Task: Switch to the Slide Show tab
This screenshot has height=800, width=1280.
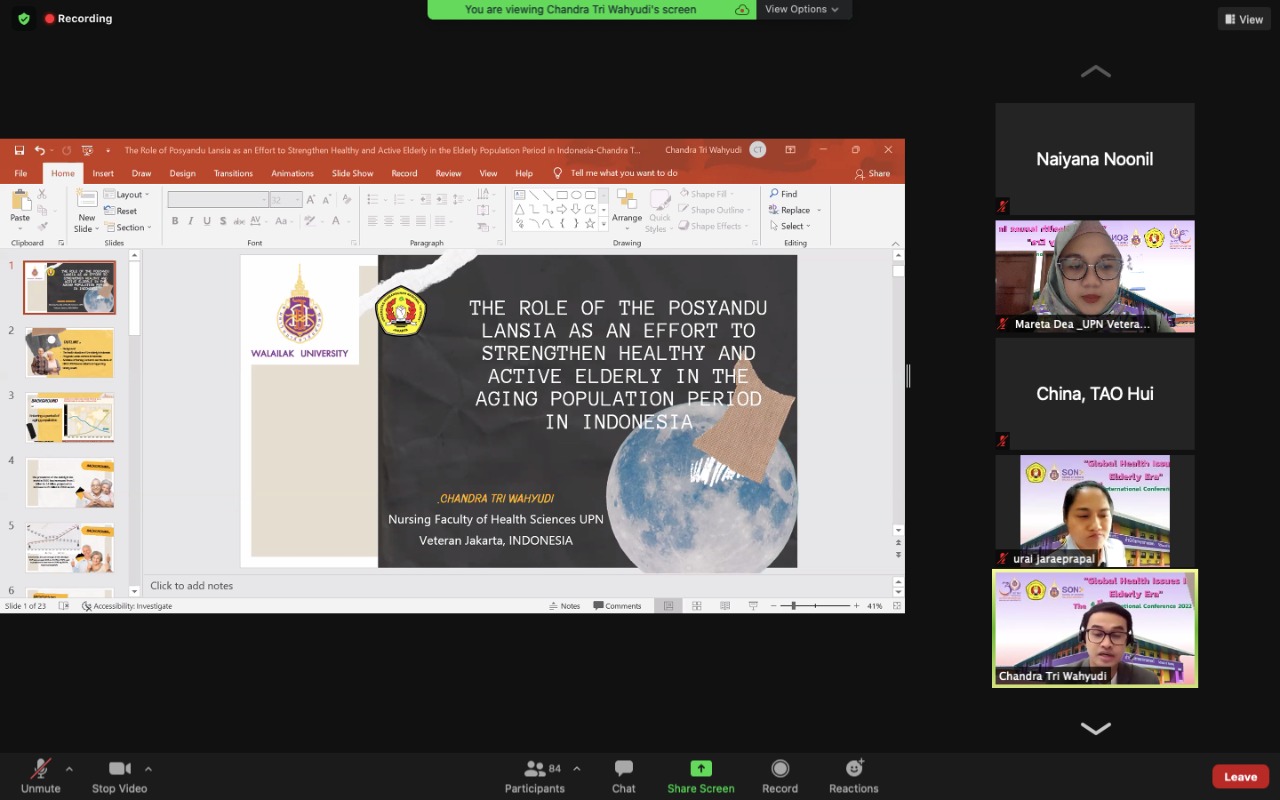Action: tap(352, 173)
